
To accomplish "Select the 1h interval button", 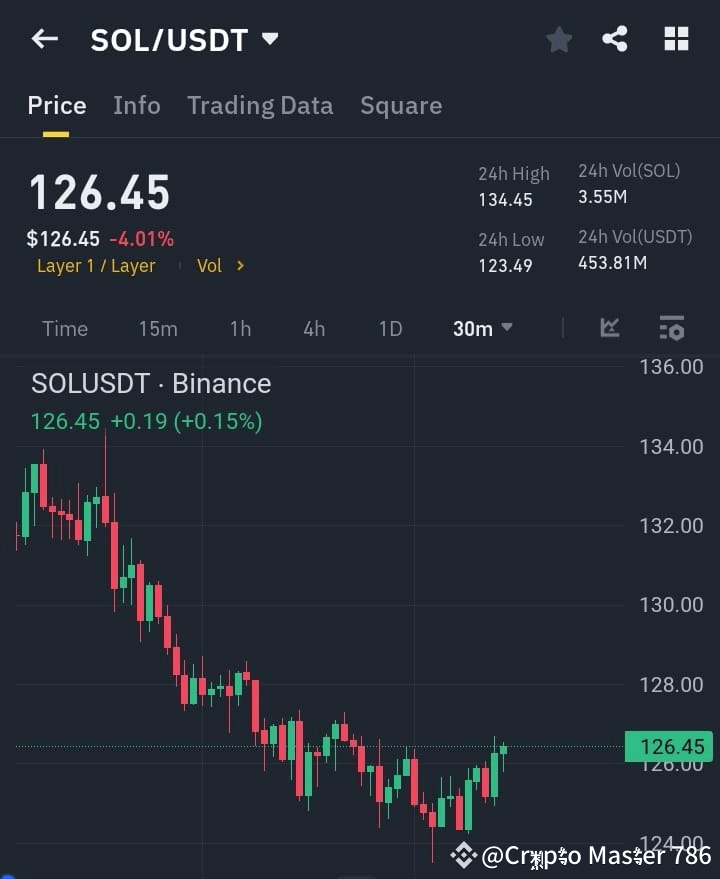I will tap(240, 328).
